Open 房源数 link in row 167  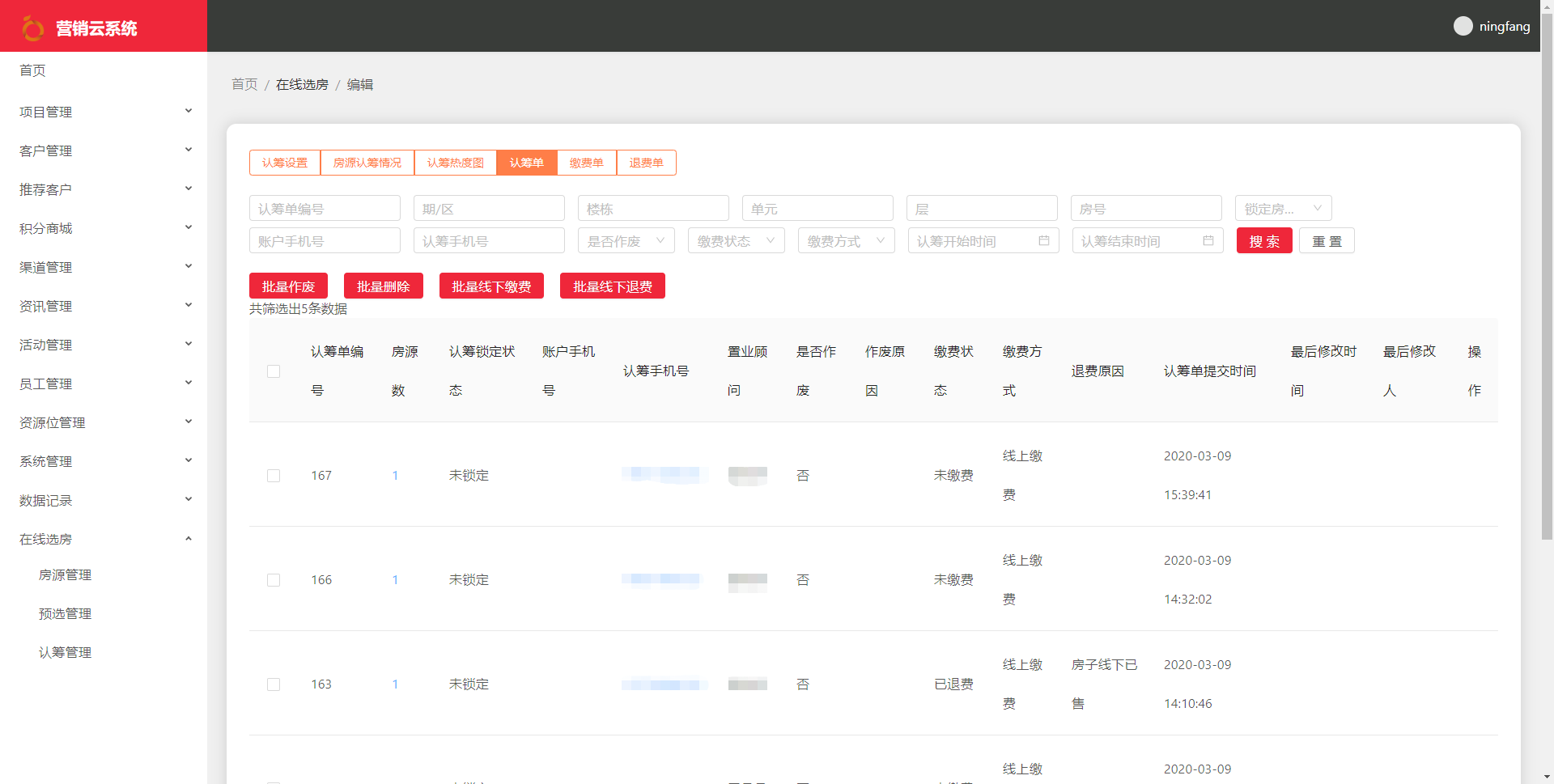pyautogui.click(x=395, y=476)
